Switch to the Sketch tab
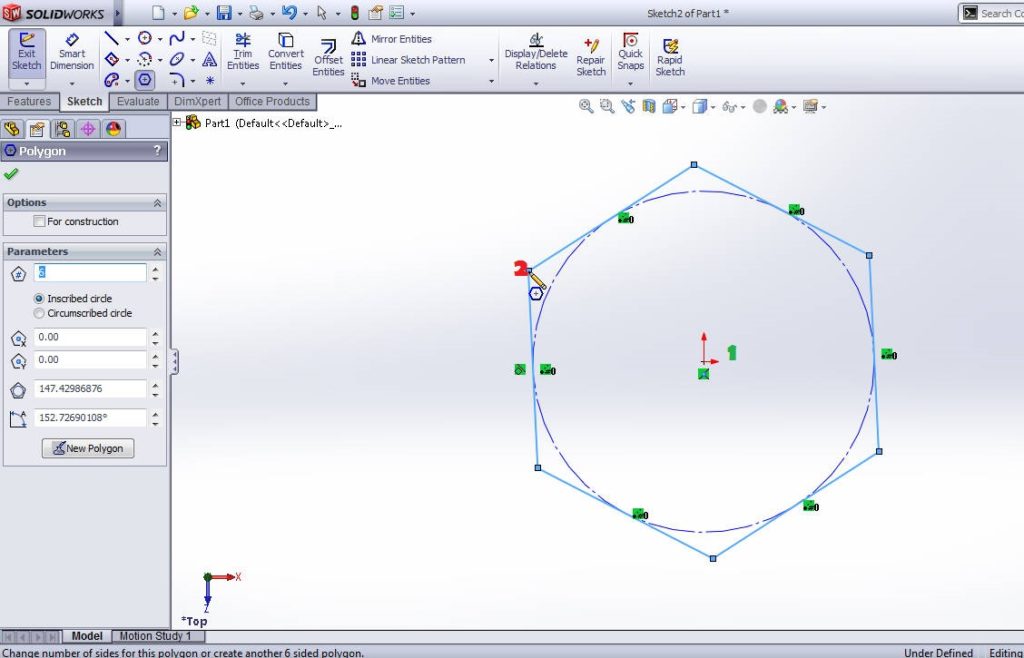The height and width of the screenshot is (658, 1024). [x=84, y=101]
